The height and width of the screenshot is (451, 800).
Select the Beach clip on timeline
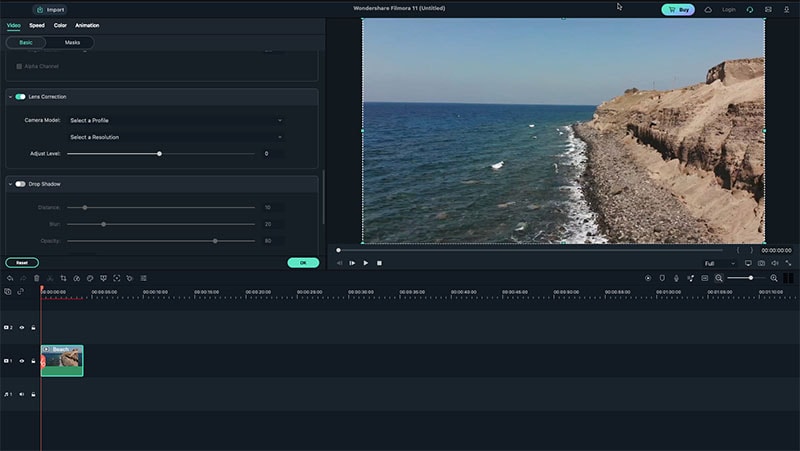pos(62,361)
